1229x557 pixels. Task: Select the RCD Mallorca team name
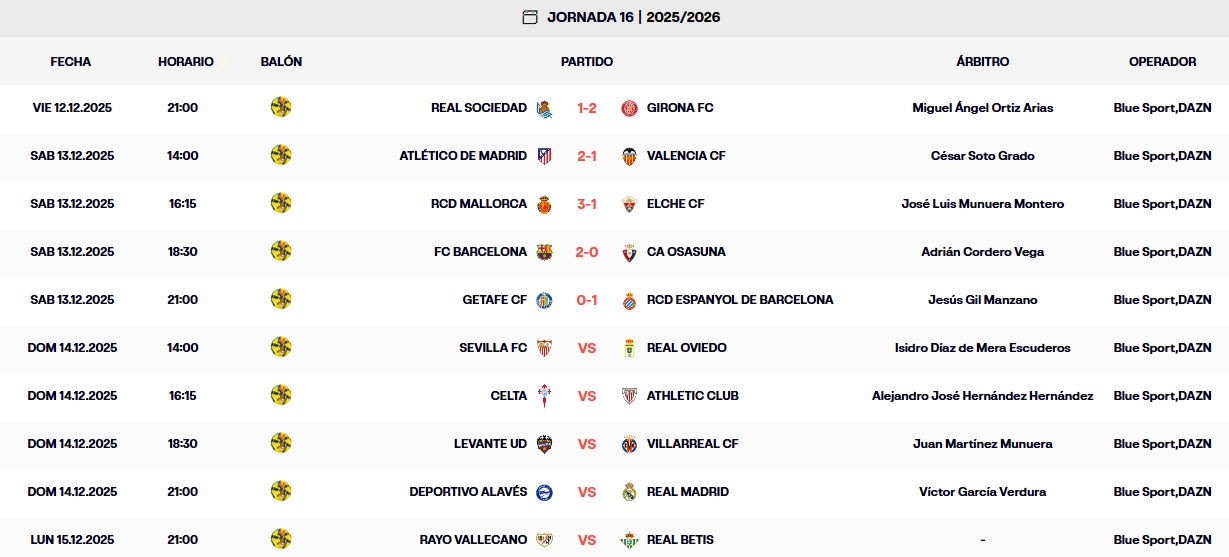tap(479, 204)
